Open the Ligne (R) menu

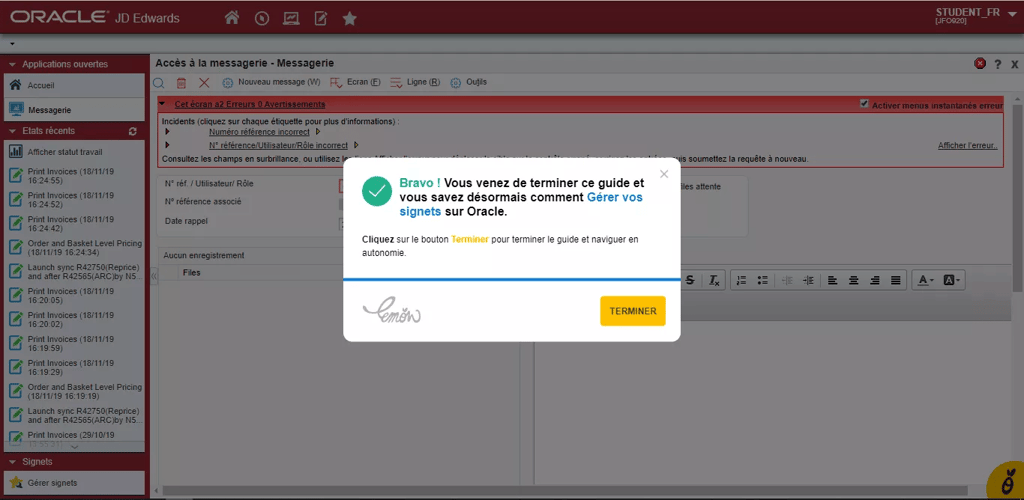415,83
